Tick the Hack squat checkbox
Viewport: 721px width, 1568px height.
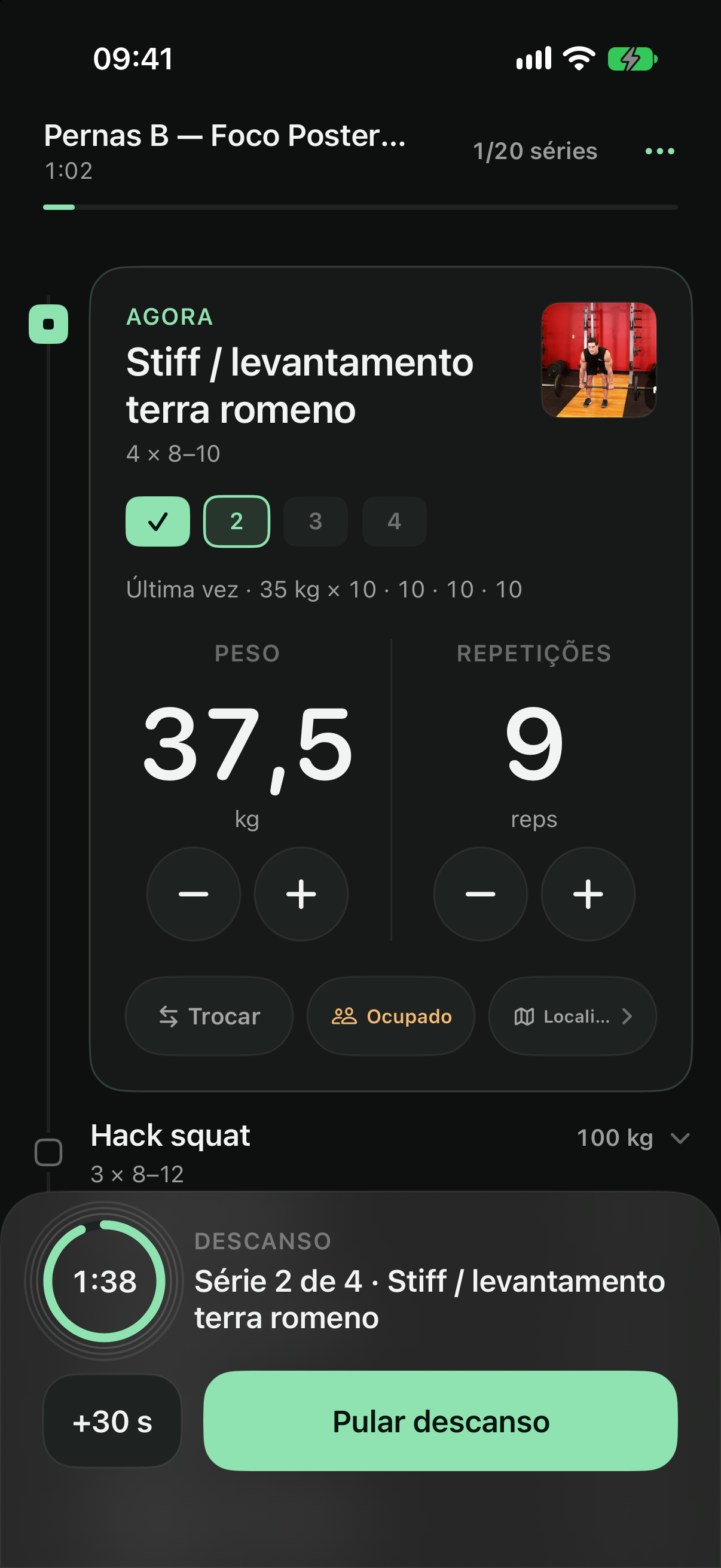pos(48,1152)
